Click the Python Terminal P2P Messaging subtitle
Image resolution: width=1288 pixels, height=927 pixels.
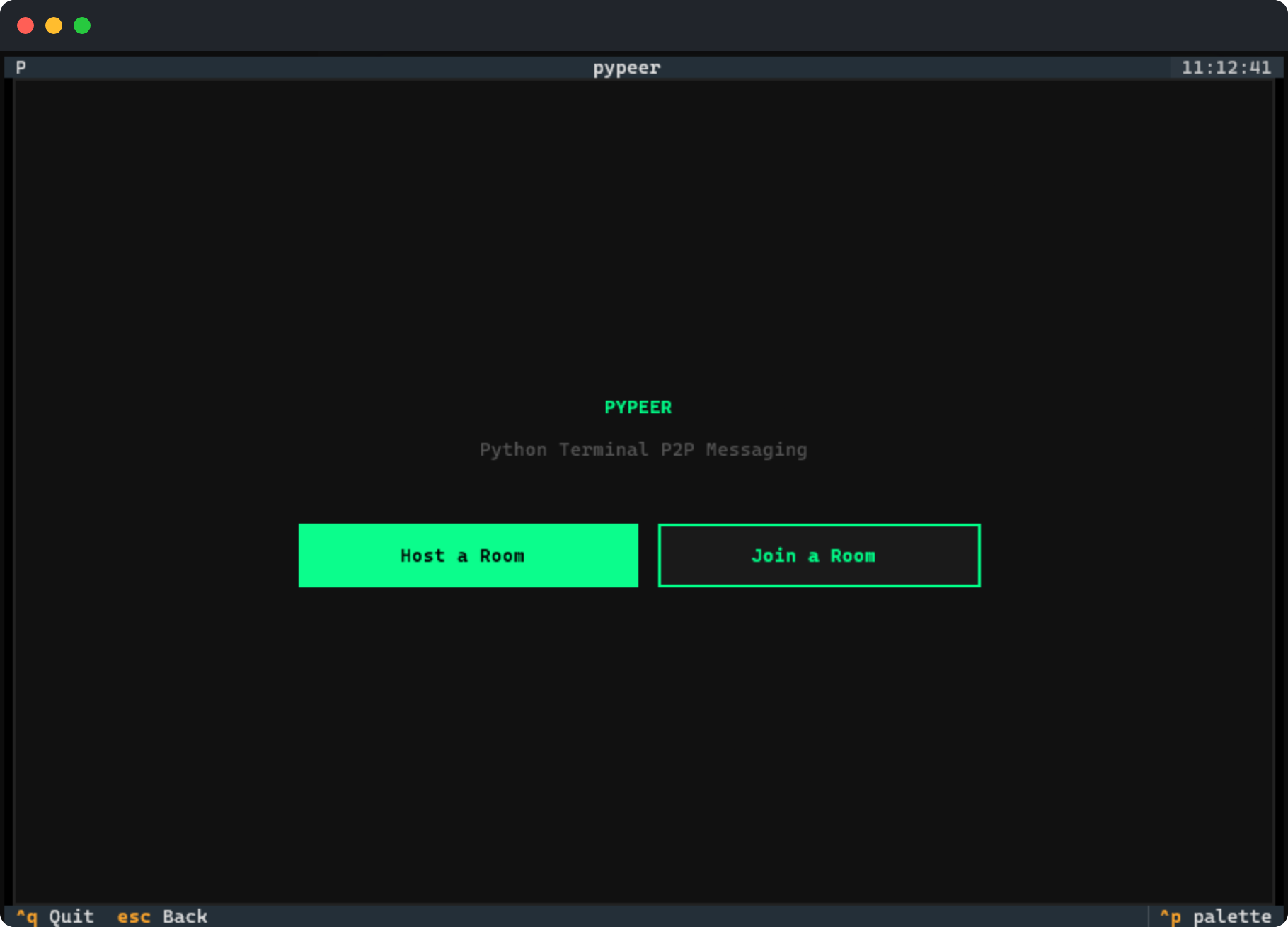pos(643,450)
